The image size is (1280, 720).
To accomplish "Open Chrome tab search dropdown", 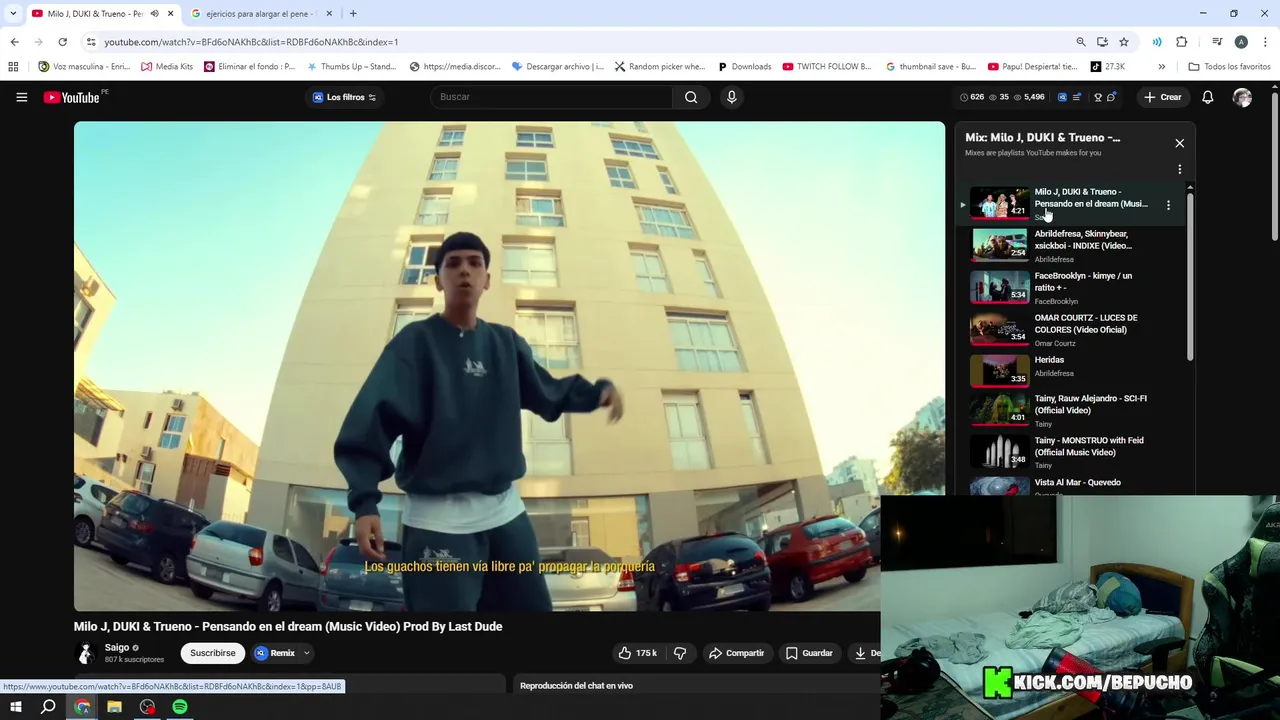I will (x=13, y=14).
